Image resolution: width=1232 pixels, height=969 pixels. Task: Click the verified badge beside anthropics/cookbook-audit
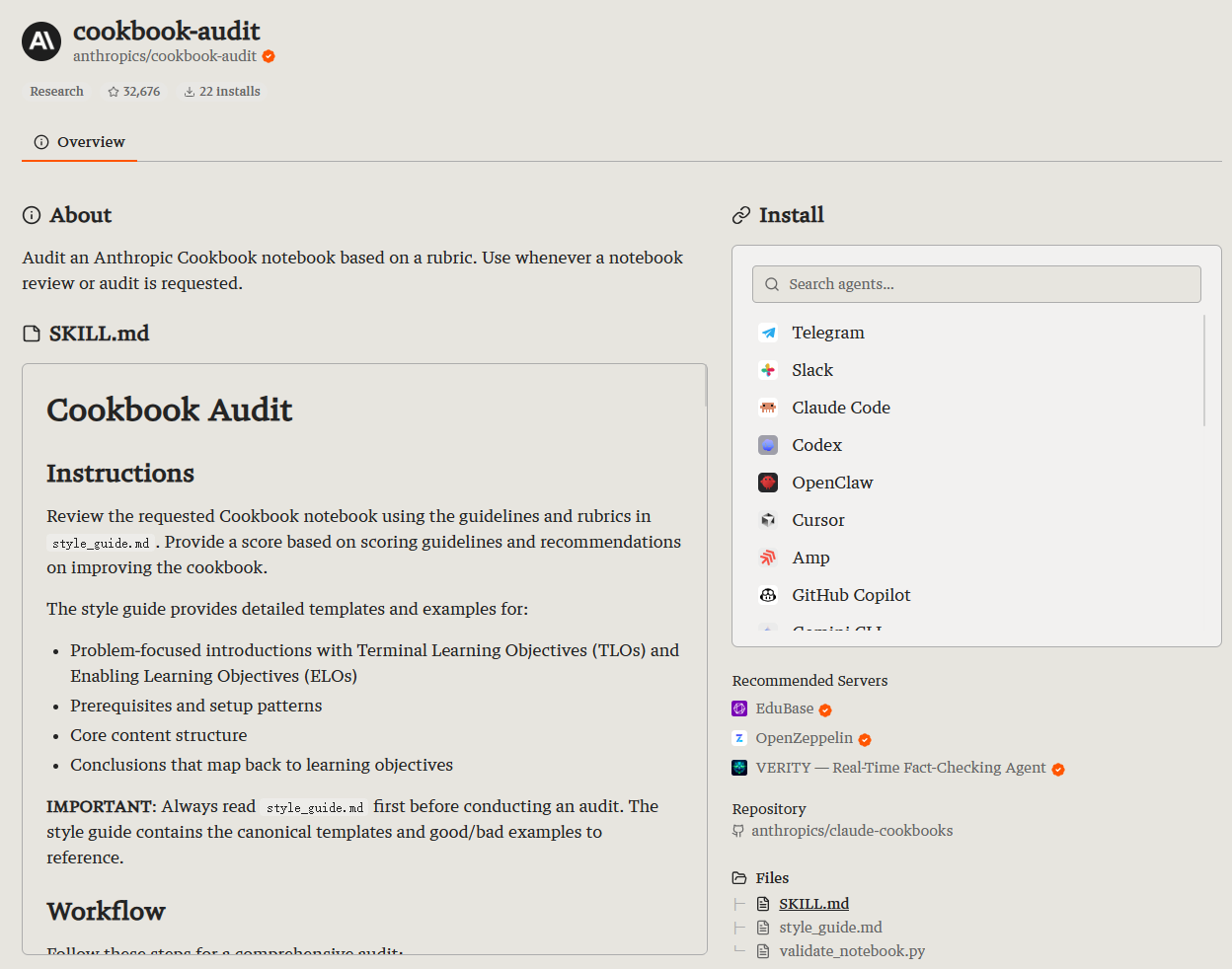click(269, 56)
